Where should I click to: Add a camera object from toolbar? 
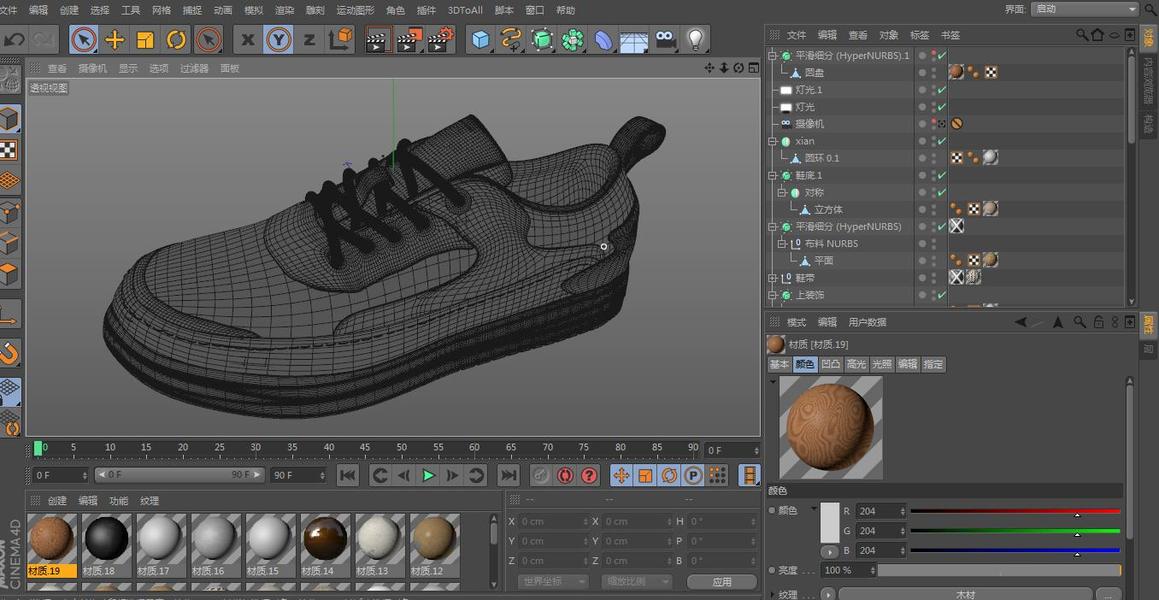(x=665, y=40)
